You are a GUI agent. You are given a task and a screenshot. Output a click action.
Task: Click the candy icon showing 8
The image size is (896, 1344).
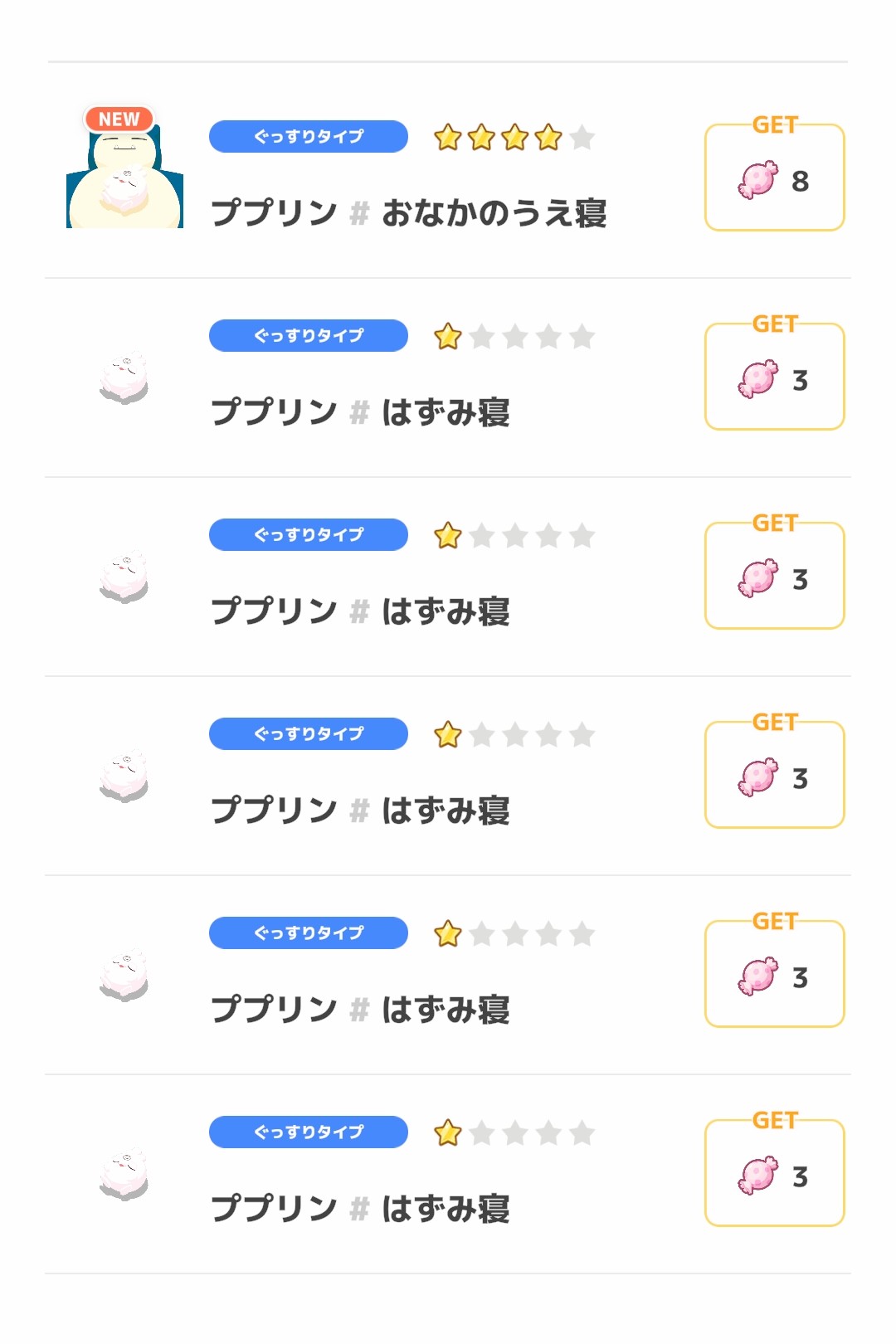point(758,179)
